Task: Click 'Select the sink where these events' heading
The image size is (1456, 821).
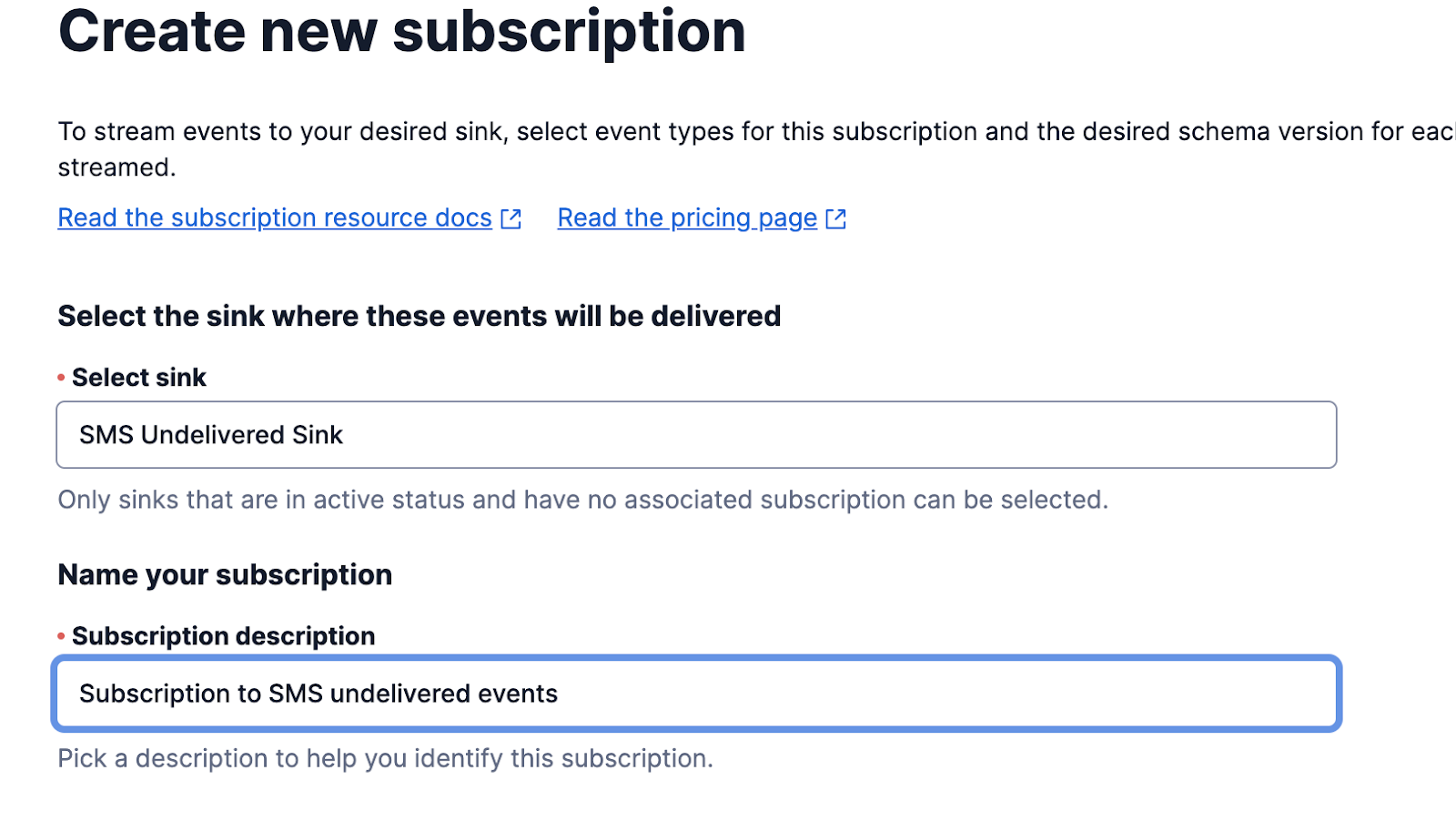Action: tap(419, 316)
